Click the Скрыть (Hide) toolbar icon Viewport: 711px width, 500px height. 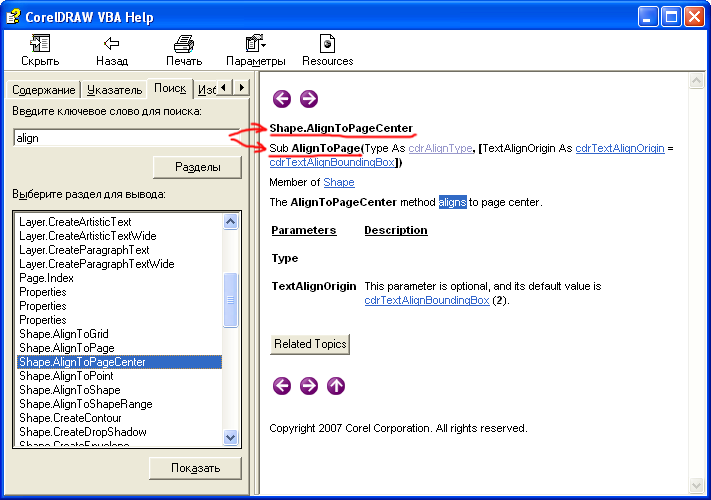40,44
